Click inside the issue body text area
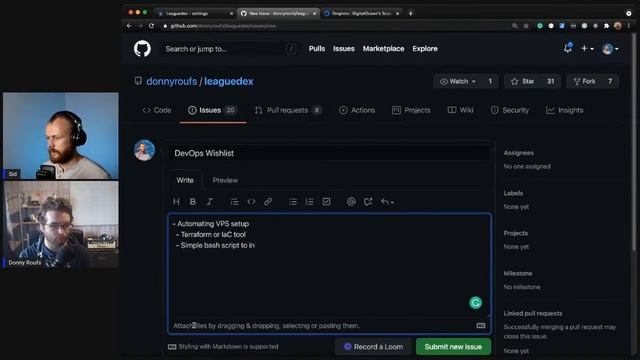Image resolution: width=640 pixels, height=360 pixels. [x=329, y=265]
